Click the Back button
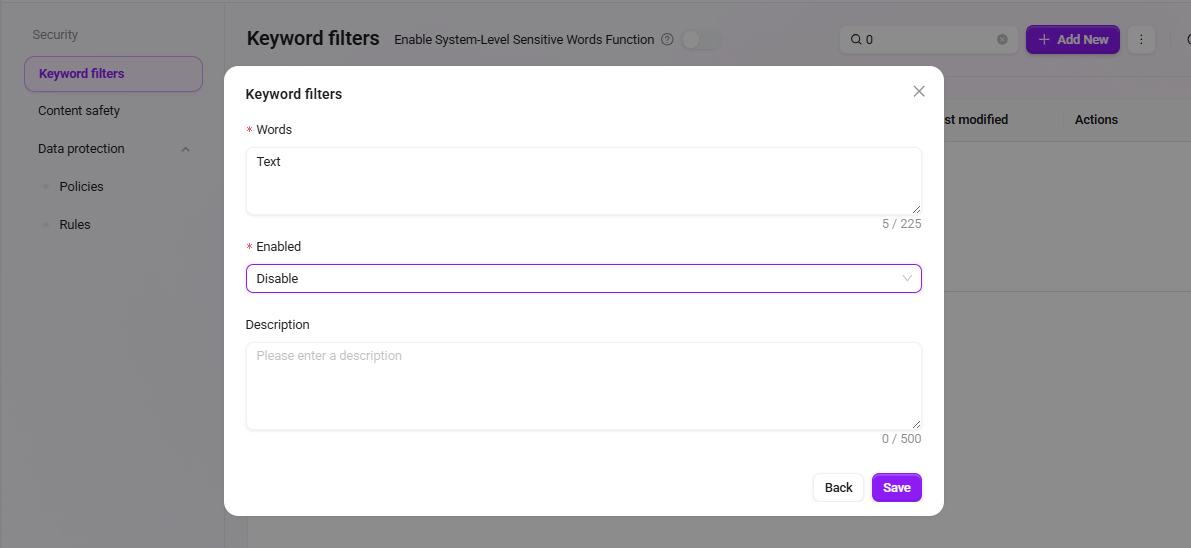 pos(839,488)
